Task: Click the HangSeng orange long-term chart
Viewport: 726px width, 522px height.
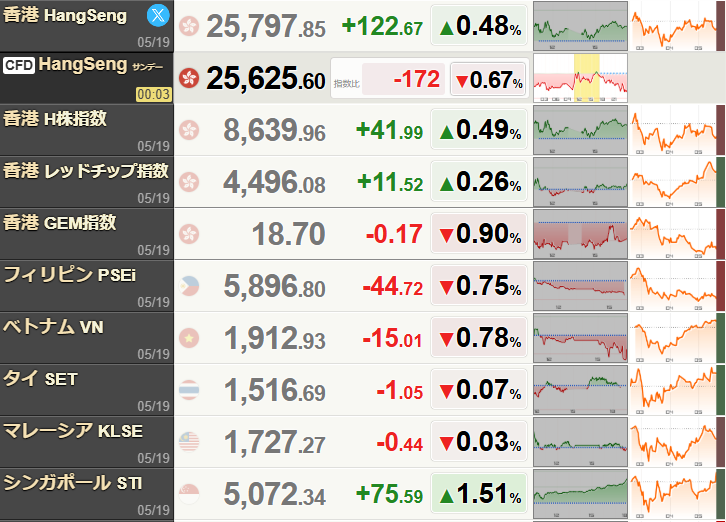Action: 674,26
